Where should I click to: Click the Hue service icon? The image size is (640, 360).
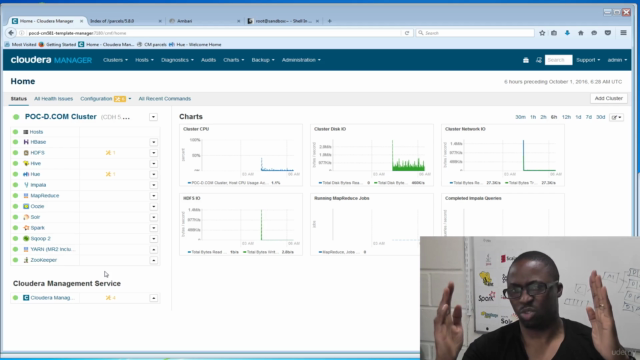(x=26, y=174)
